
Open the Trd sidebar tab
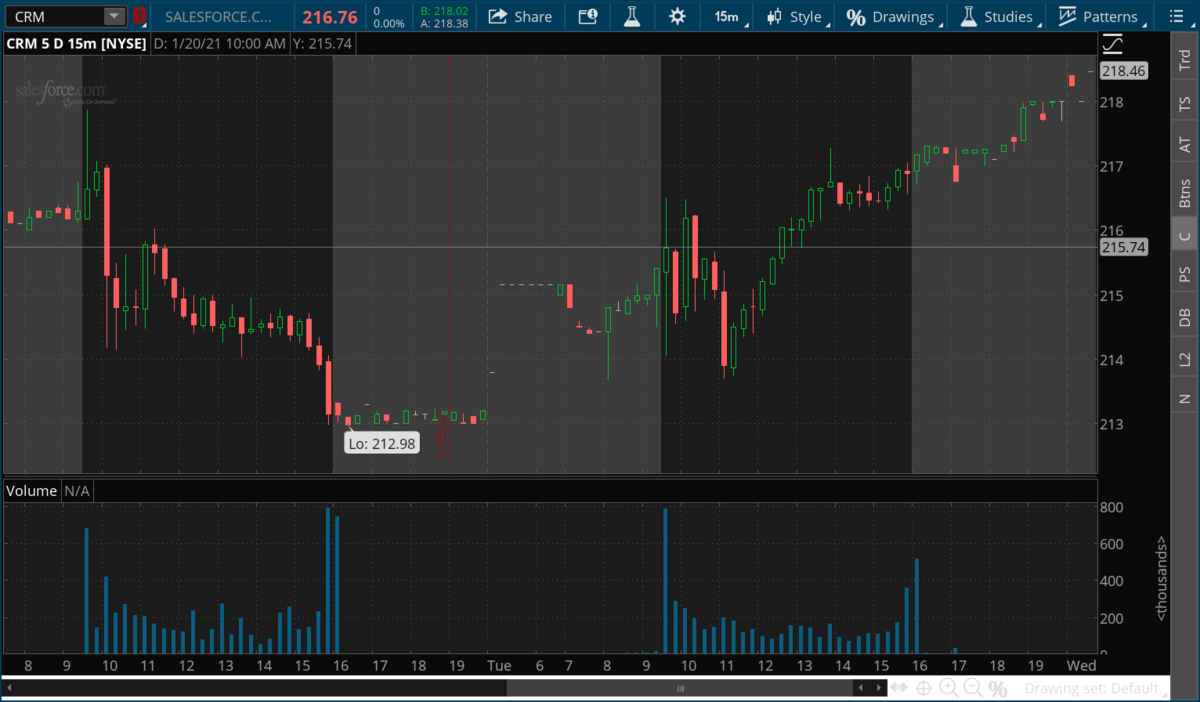[1185, 59]
